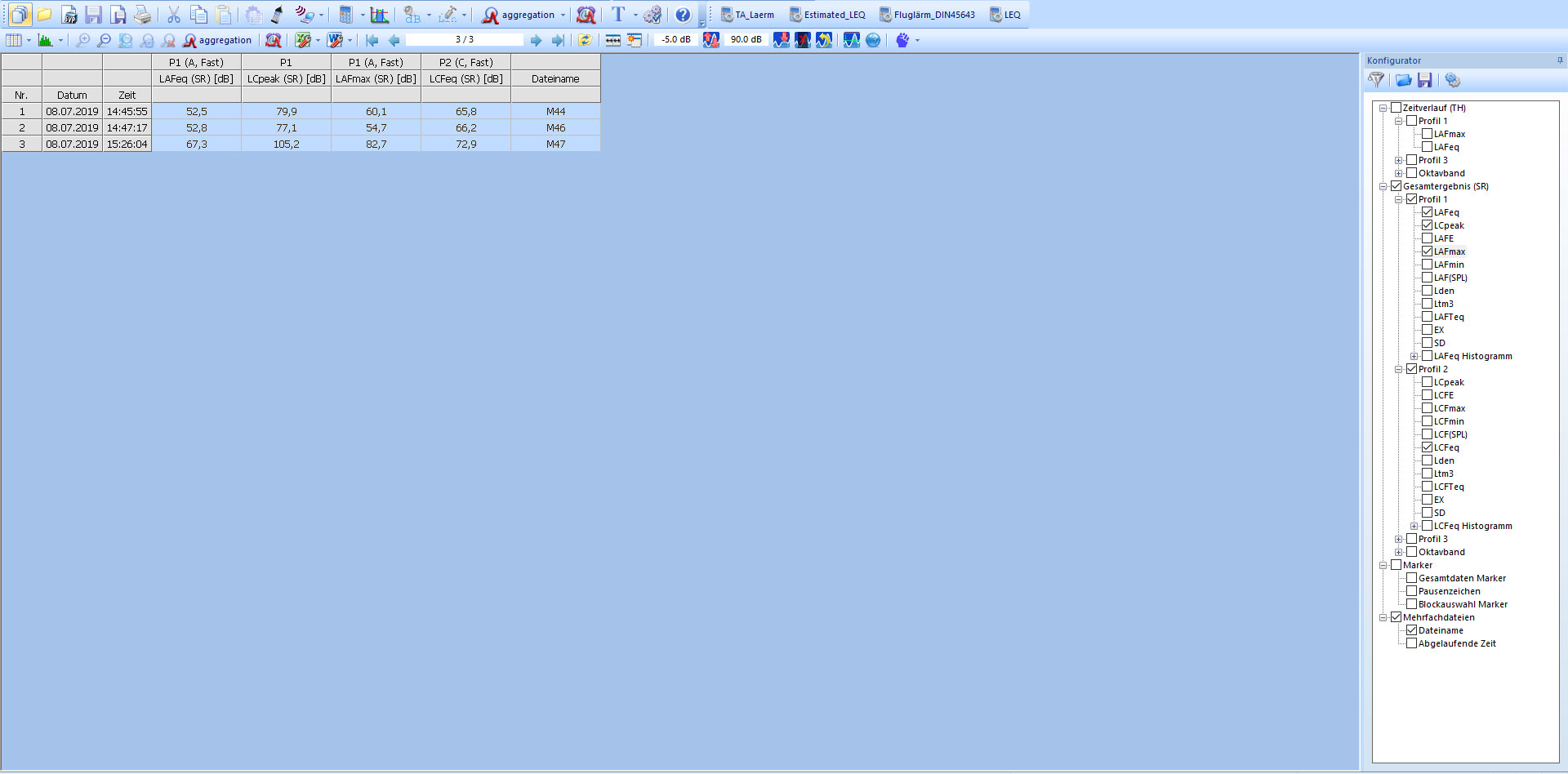This screenshot has width=1568, height=774.
Task: Open the dropdown arrow beside top-toolbar aggregation
Action: point(563,15)
